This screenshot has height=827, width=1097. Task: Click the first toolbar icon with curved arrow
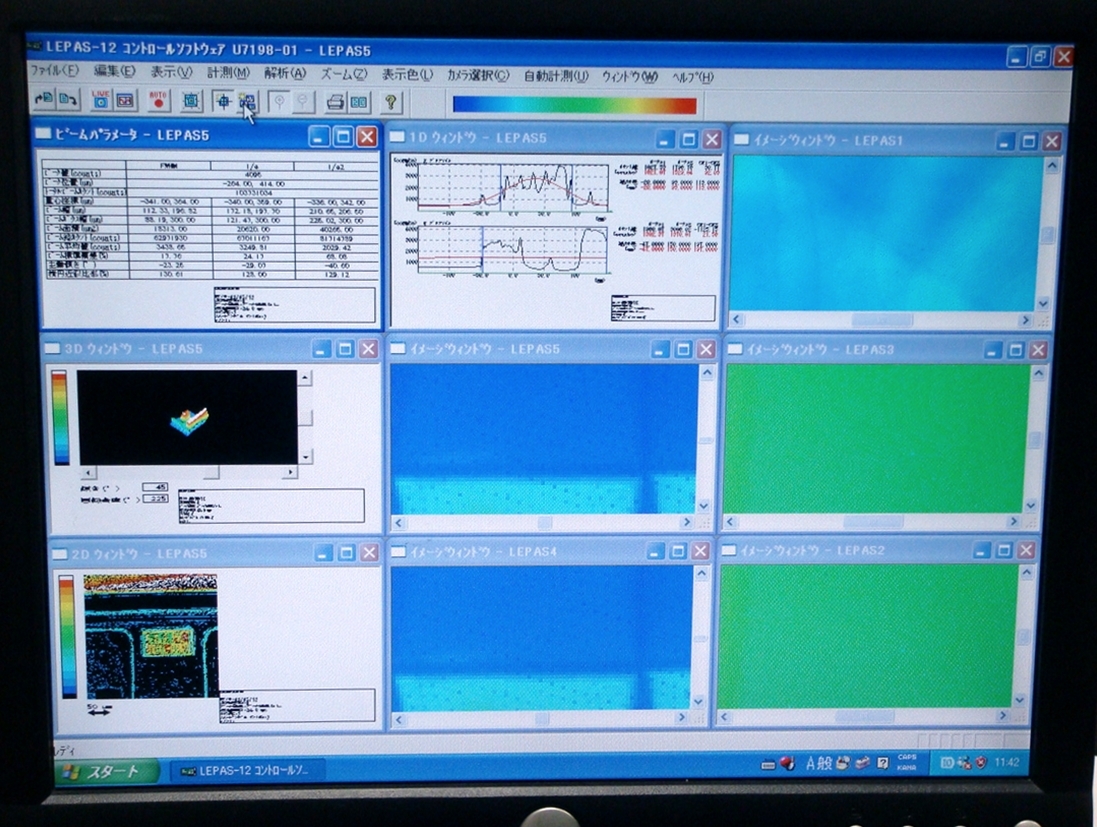coord(43,99)
